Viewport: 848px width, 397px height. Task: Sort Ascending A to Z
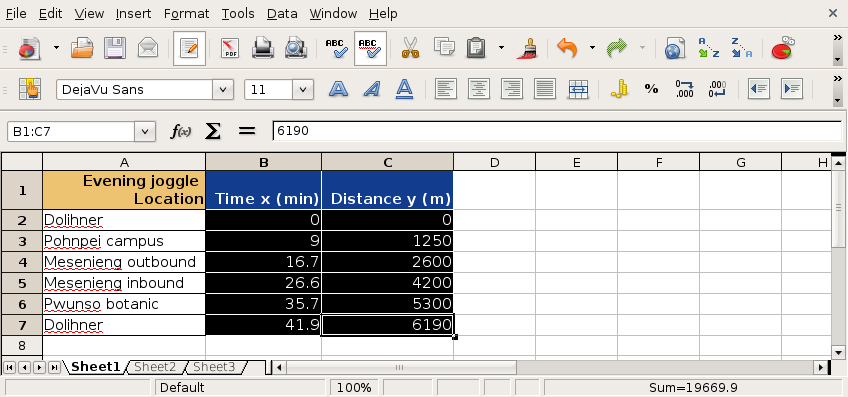(708, 49)
